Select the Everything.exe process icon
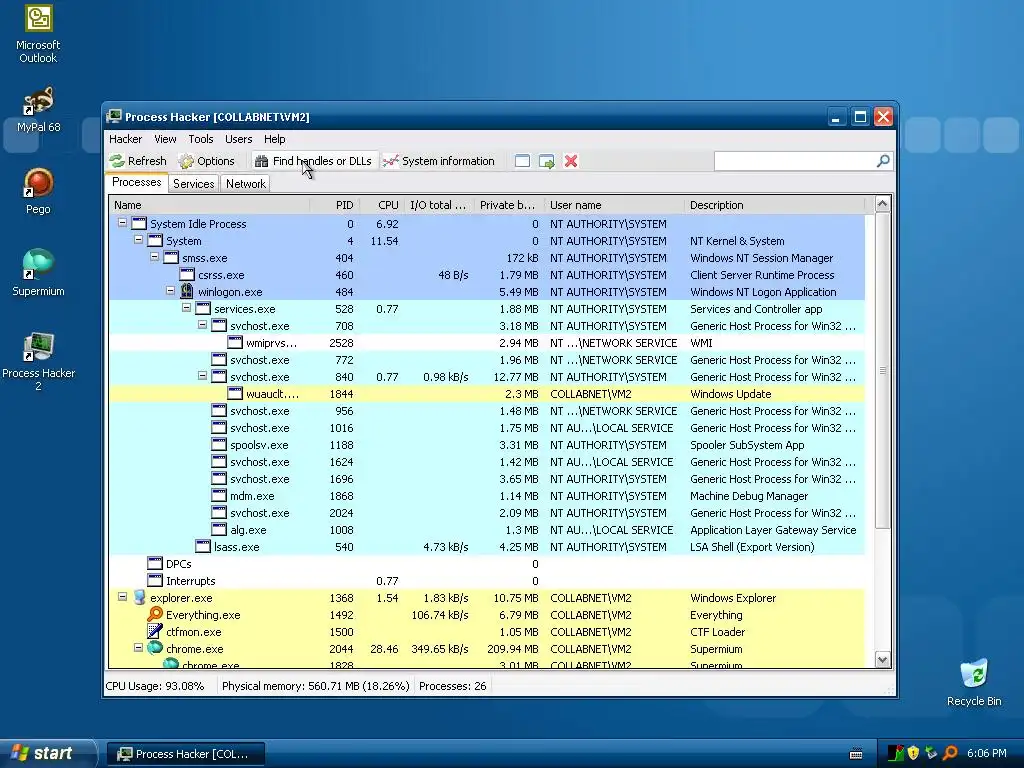Viewport: 1024px width, 768px height. tap(155, 614)
